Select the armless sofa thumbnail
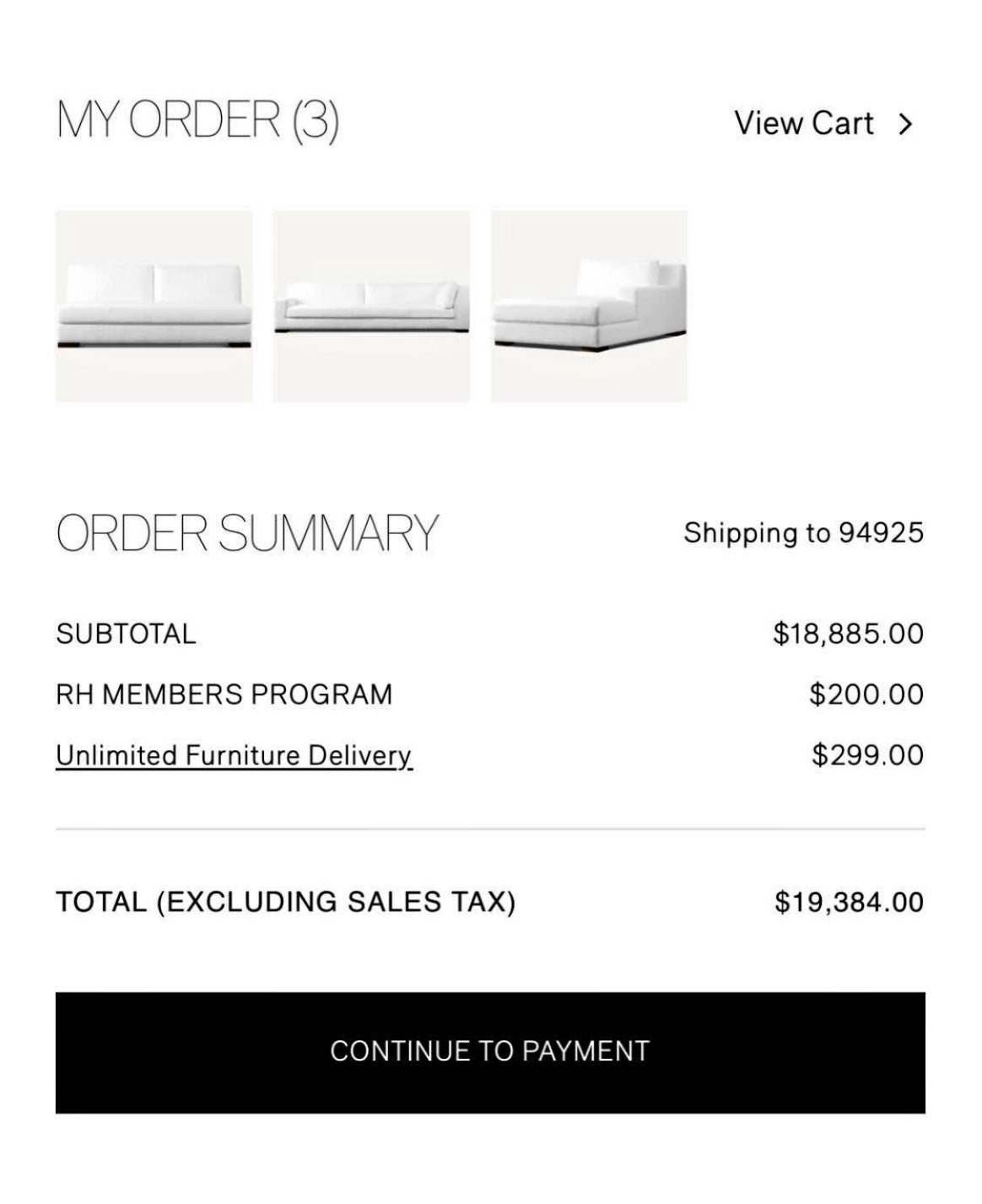982x1204 pixels. [154, 306]
